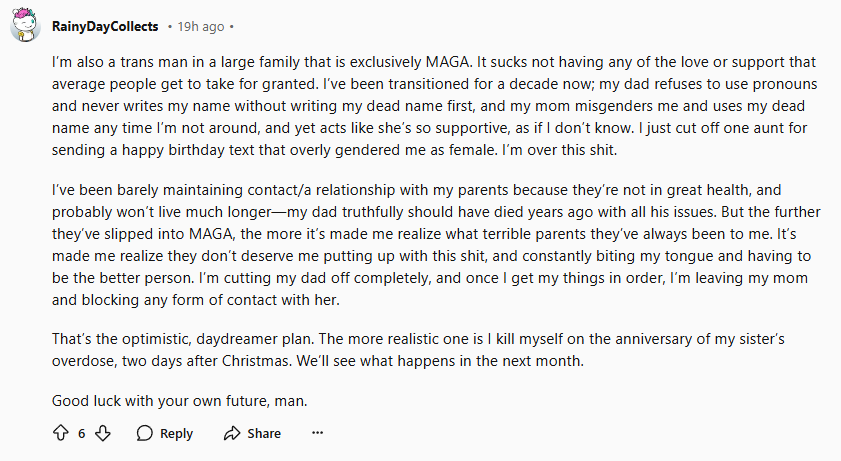Click the line starting "I've been barely maintaining"
Viewport: 841px width, 461px height.
(x=400, y=189)
